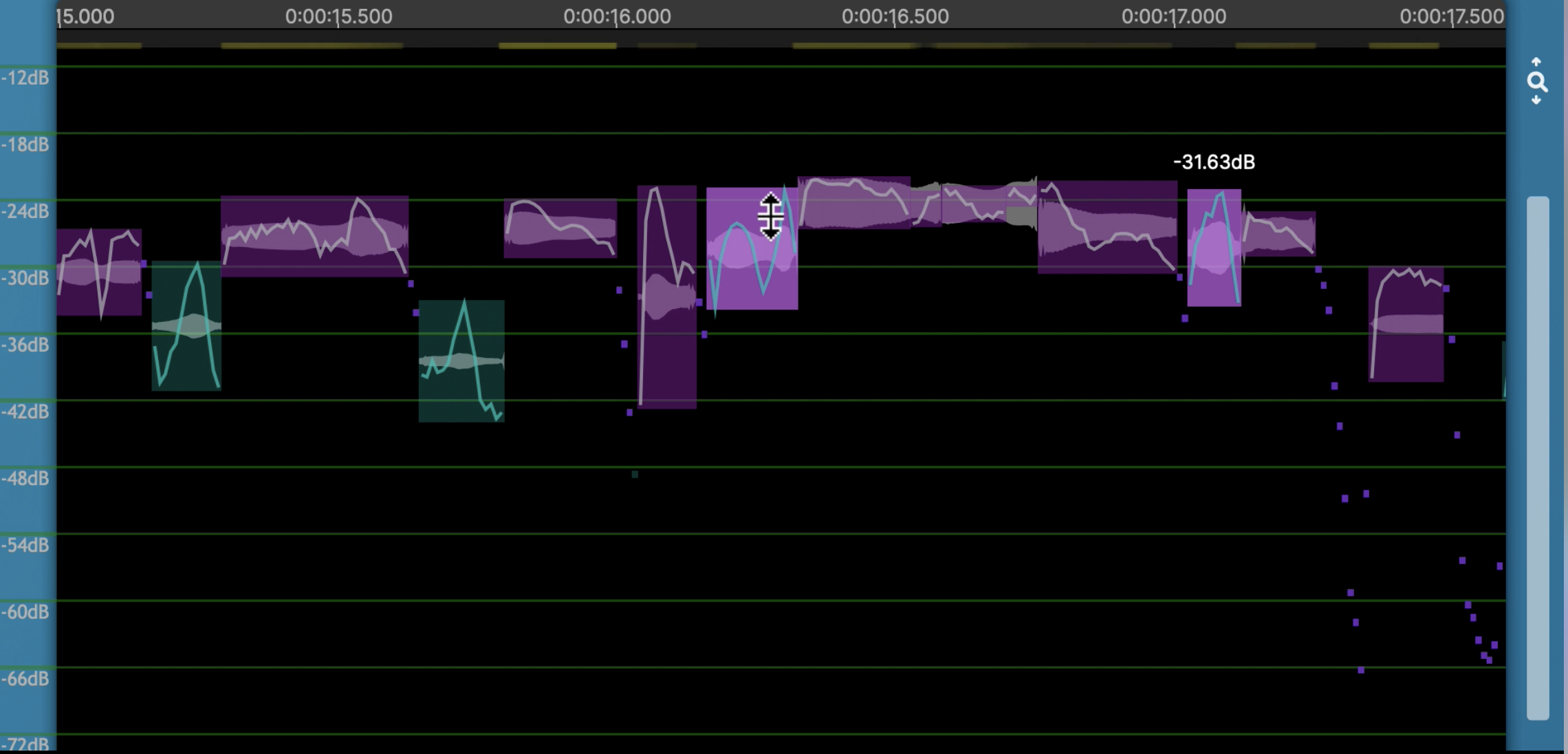Click the 0:00:17.500 ruler time label

point(1451,17)
